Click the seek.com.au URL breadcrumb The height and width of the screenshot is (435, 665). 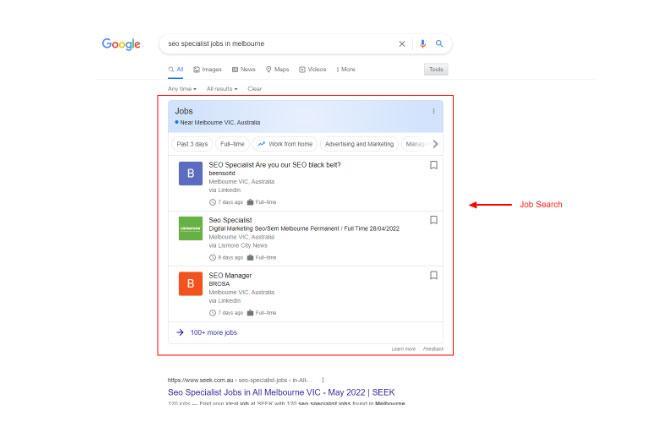pos(238,380)
